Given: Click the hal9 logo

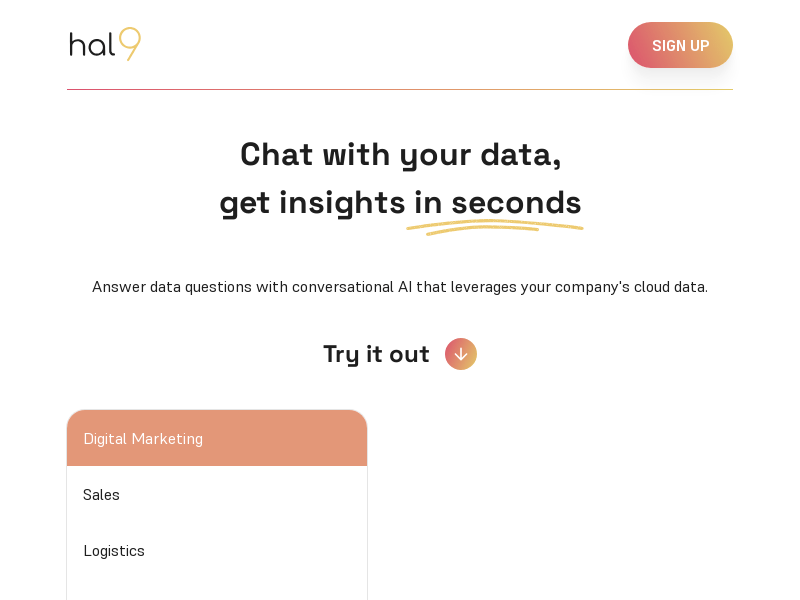Looking at the screenshot, I should (x=105, y=44).
